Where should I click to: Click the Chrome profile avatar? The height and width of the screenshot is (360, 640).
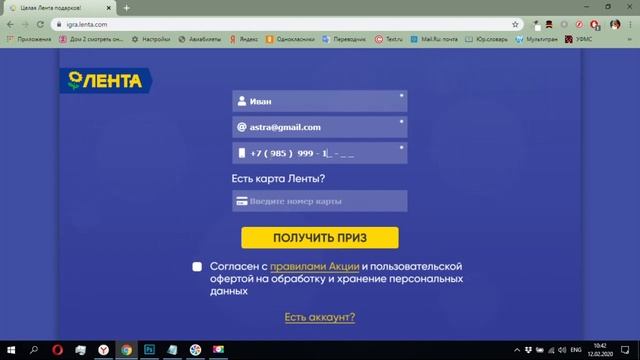point(615,24)
